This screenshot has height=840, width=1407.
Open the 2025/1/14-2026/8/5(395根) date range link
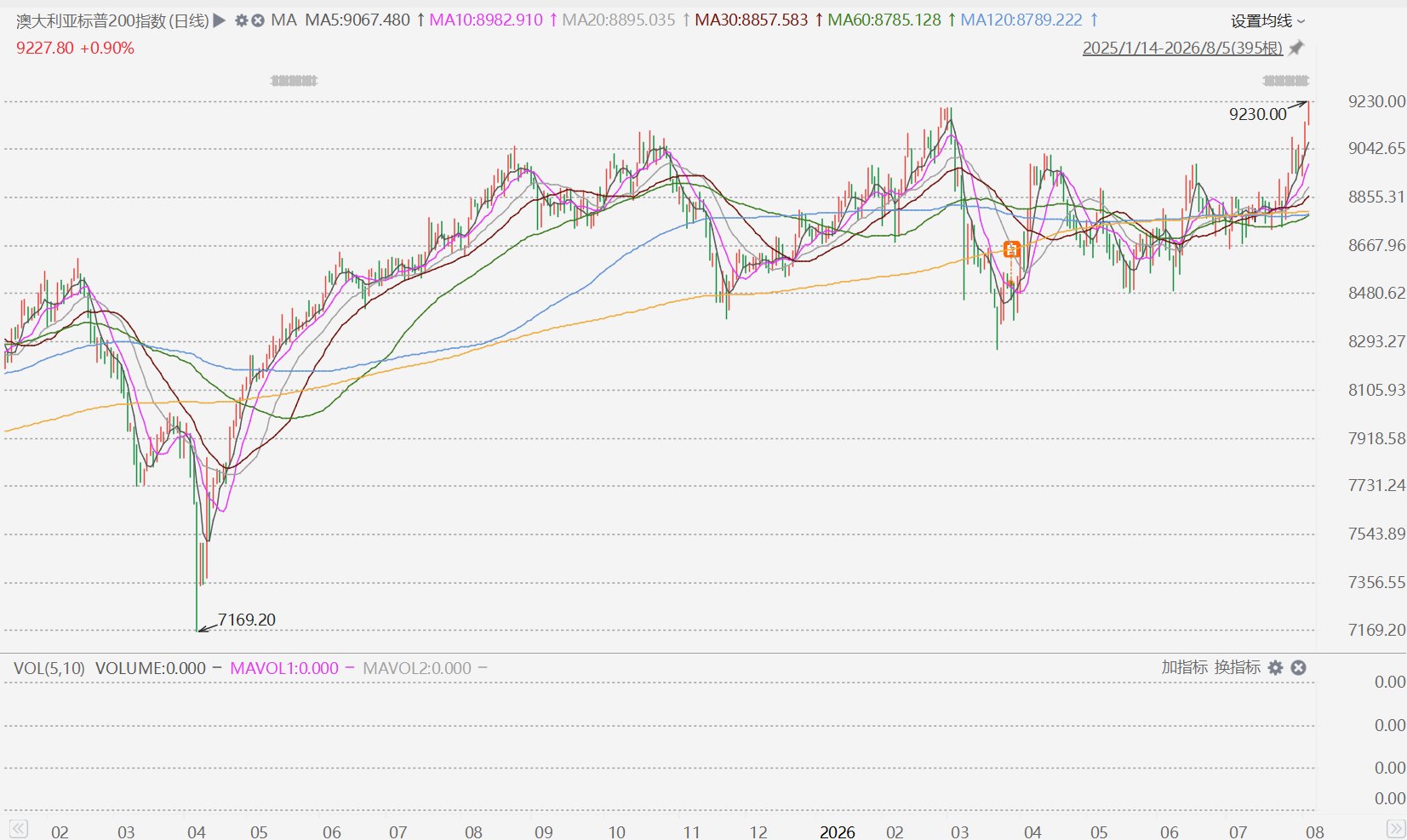(x=1182, y=48)
